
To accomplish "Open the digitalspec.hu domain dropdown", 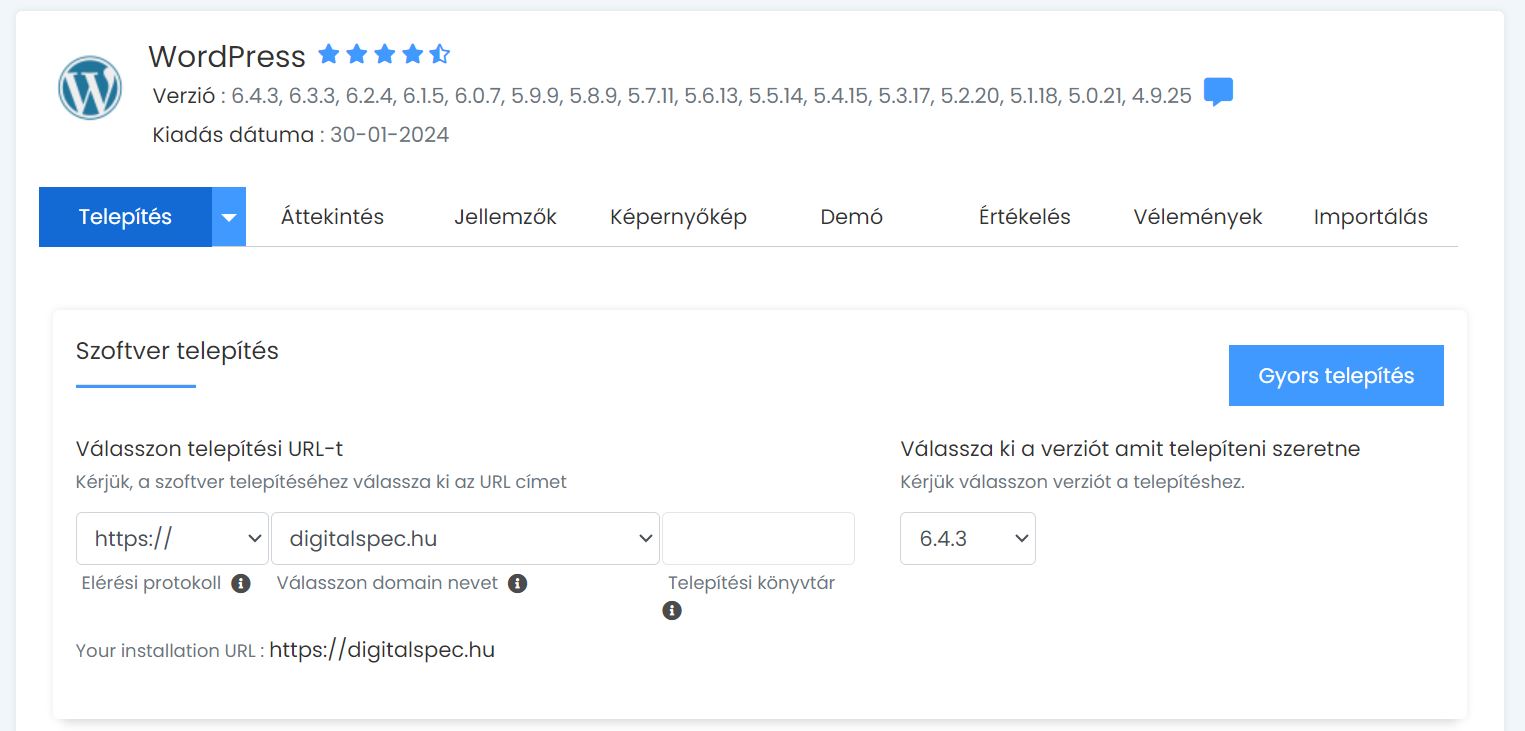I will [465, 539].
